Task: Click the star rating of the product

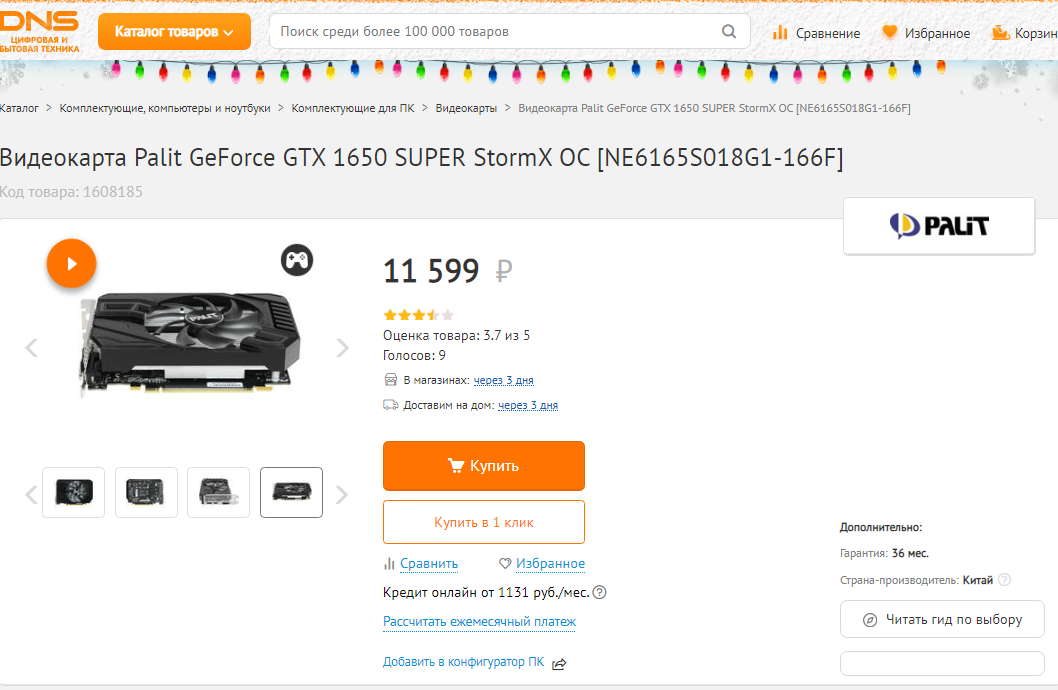Action: pos(418,314)
